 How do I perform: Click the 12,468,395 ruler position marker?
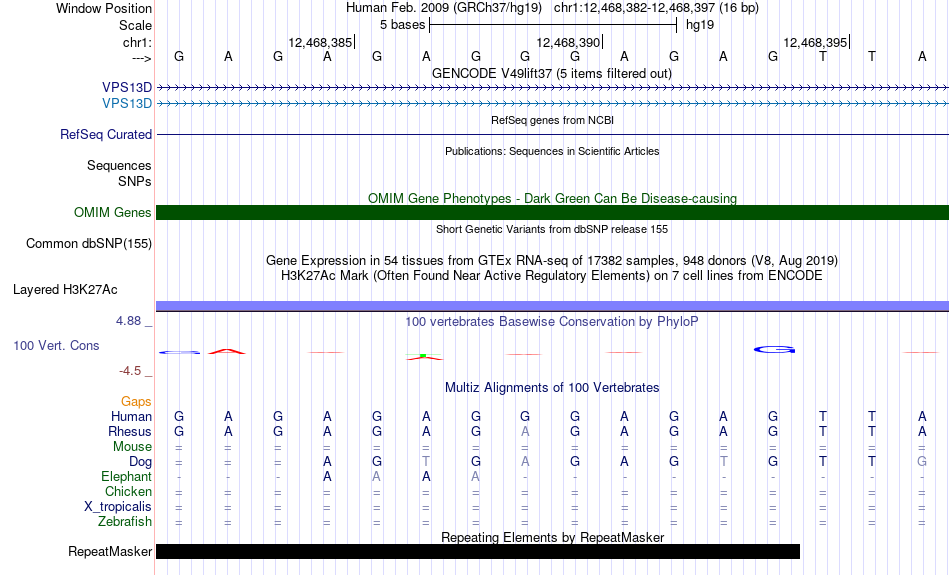point(816,42)
